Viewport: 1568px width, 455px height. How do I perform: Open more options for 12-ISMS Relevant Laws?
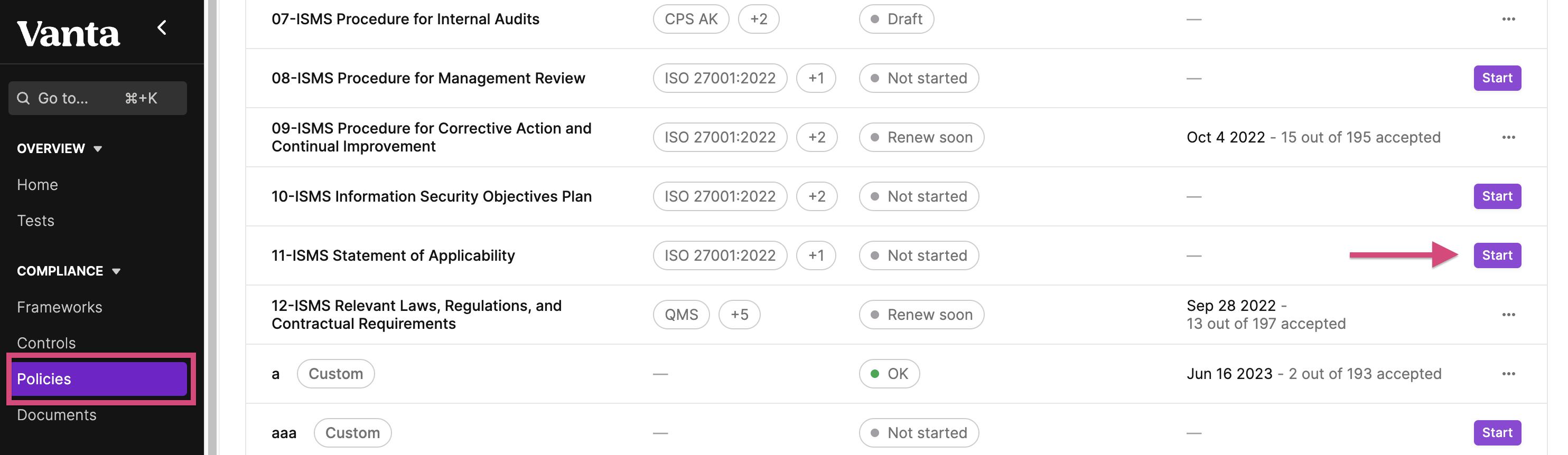tap(1508, 315)
